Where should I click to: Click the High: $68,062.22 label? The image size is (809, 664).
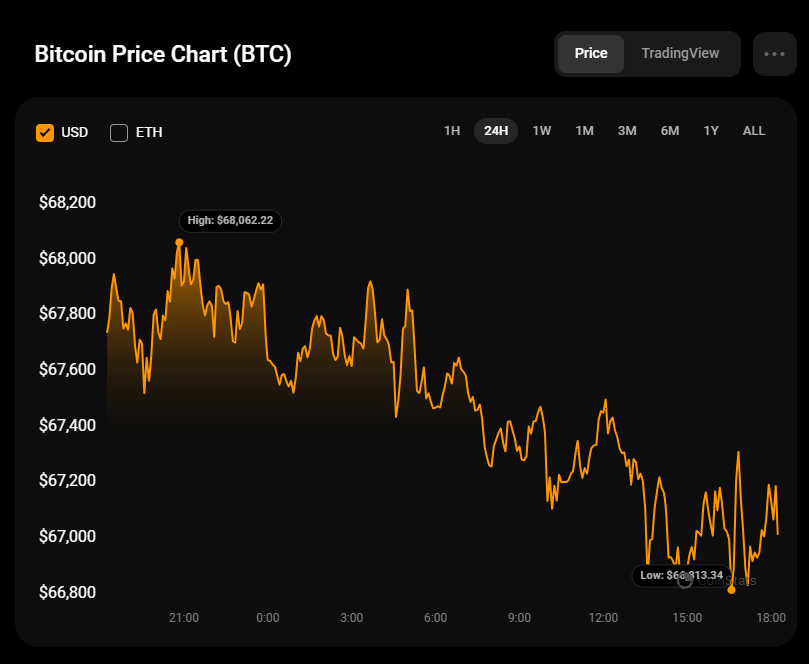(230, 220)
